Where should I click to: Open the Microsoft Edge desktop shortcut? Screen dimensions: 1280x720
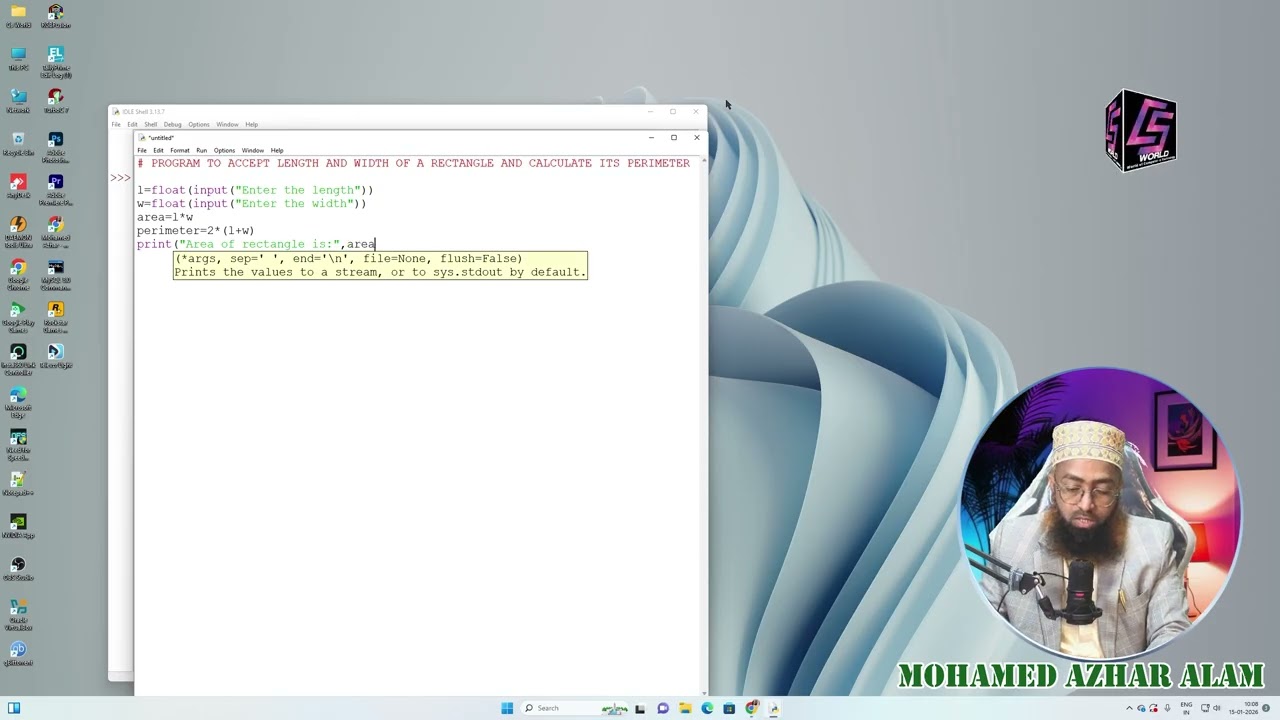tap(18, 401)
